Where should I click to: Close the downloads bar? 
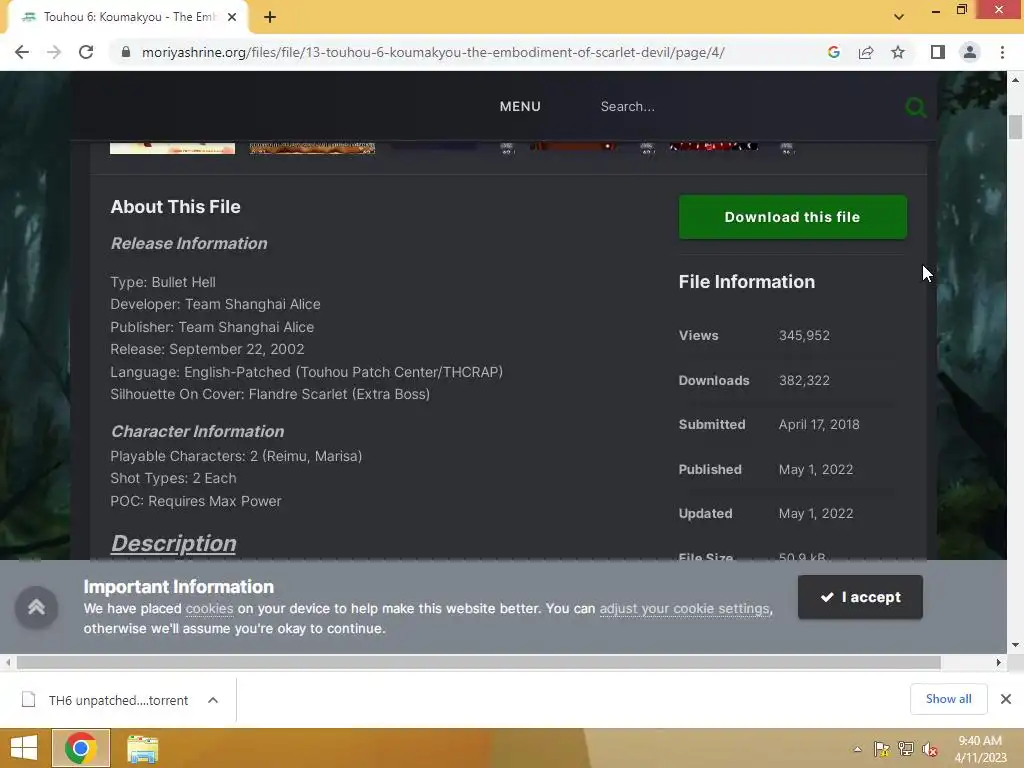1006,699
